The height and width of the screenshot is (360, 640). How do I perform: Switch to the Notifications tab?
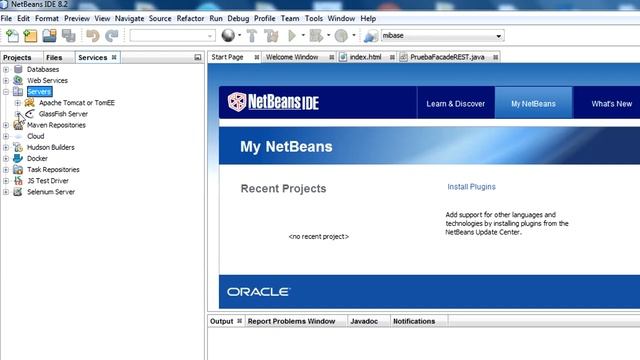coord(414,321)
